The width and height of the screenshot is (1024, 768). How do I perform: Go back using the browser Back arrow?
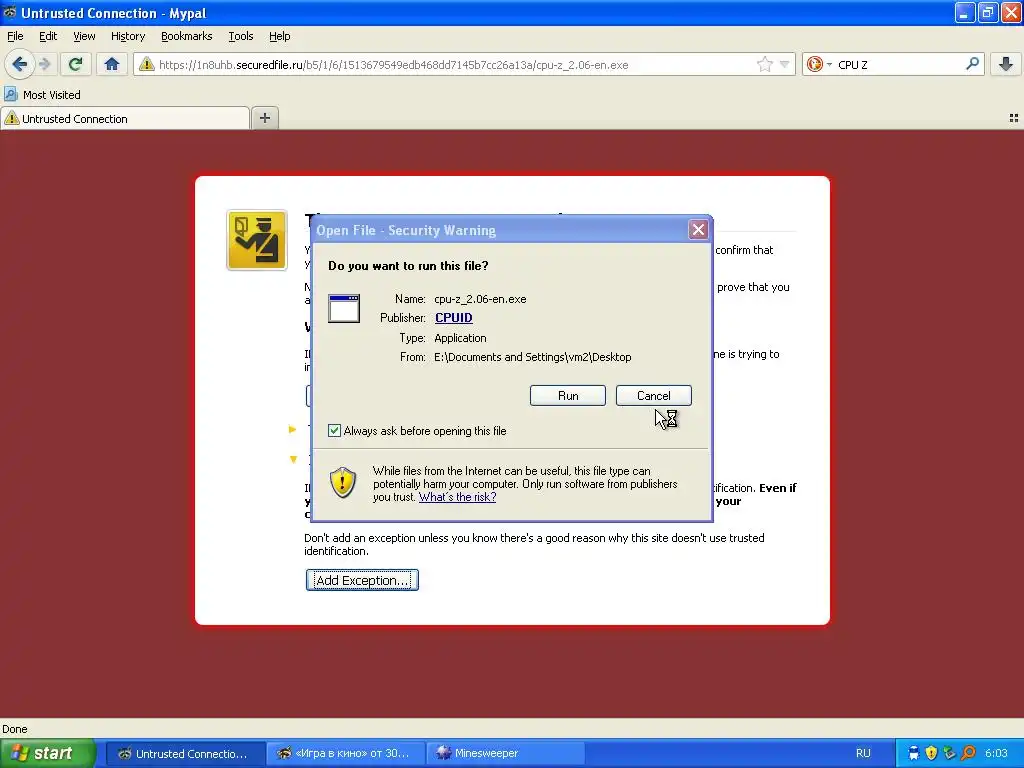[20, 64]
